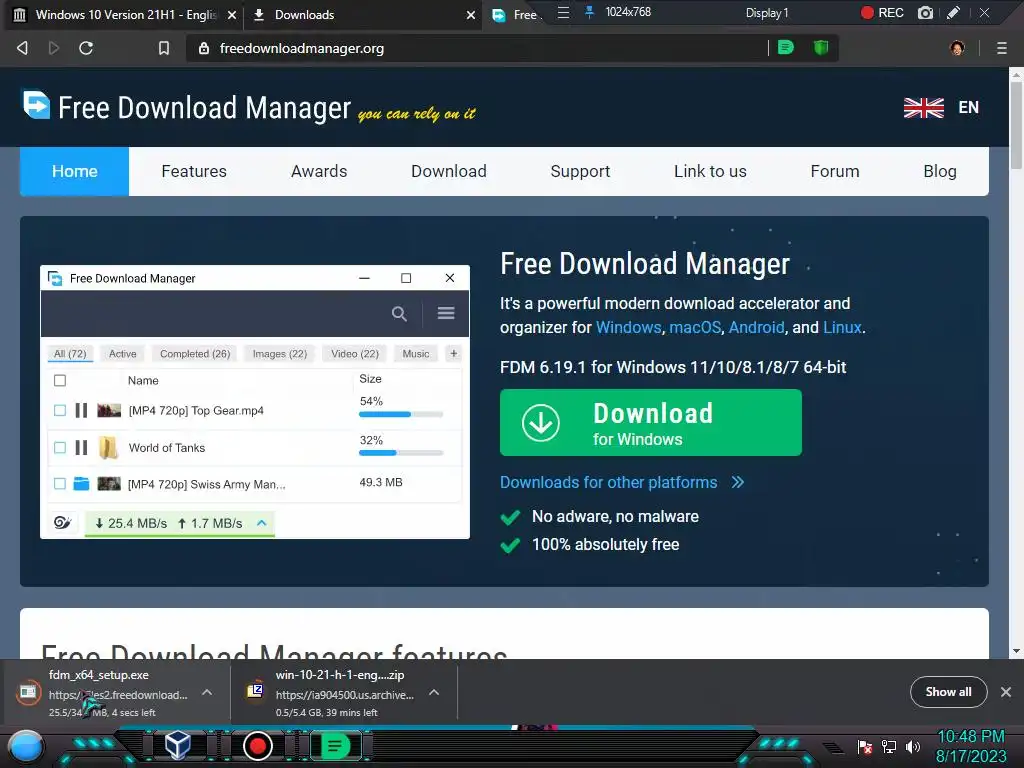Screen dimensions: 1024x768
Task: Open the EN language selector
Action: pyautogui.click(x=968, y=108)
